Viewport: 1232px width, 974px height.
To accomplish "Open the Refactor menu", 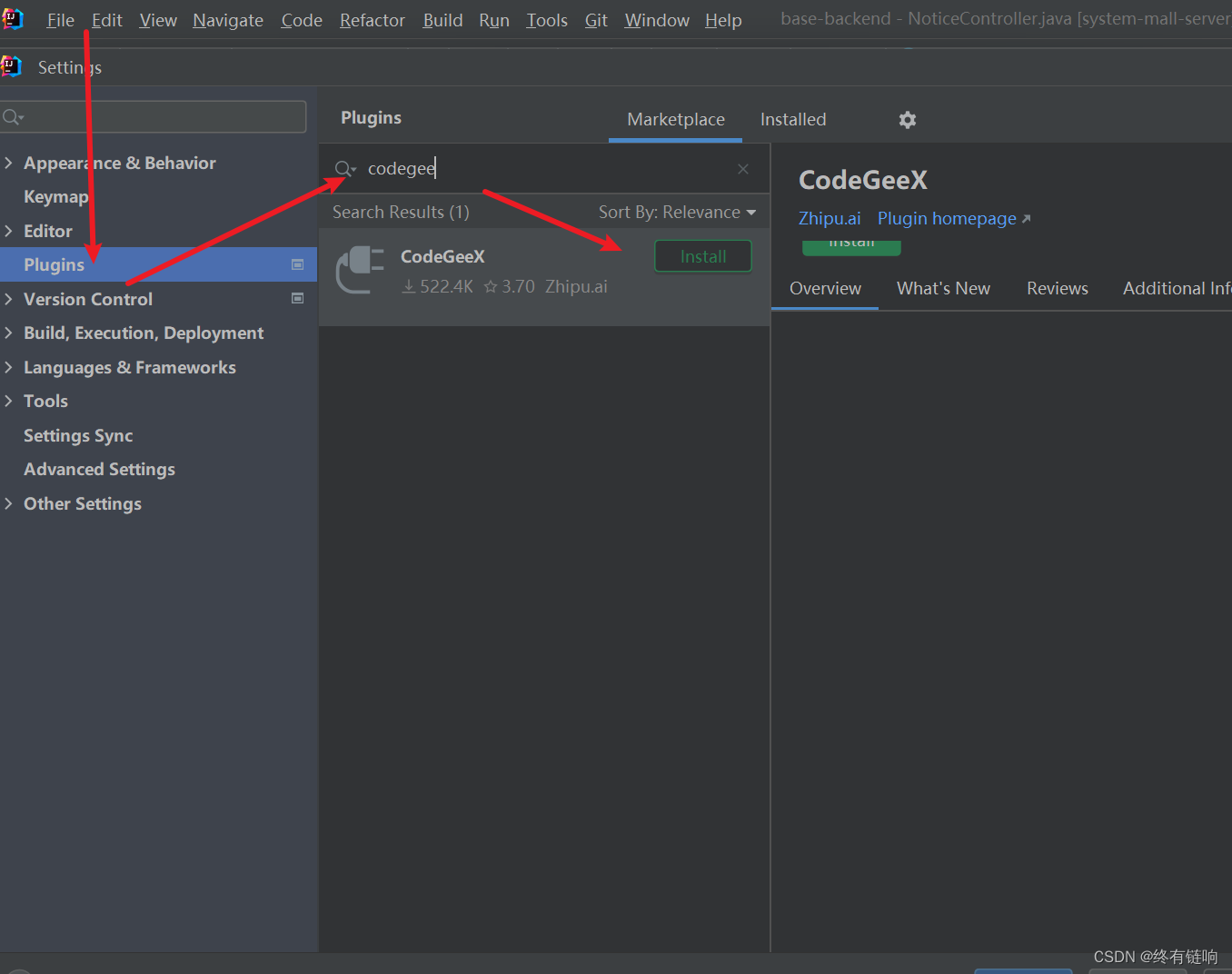I will coord(373,20).
